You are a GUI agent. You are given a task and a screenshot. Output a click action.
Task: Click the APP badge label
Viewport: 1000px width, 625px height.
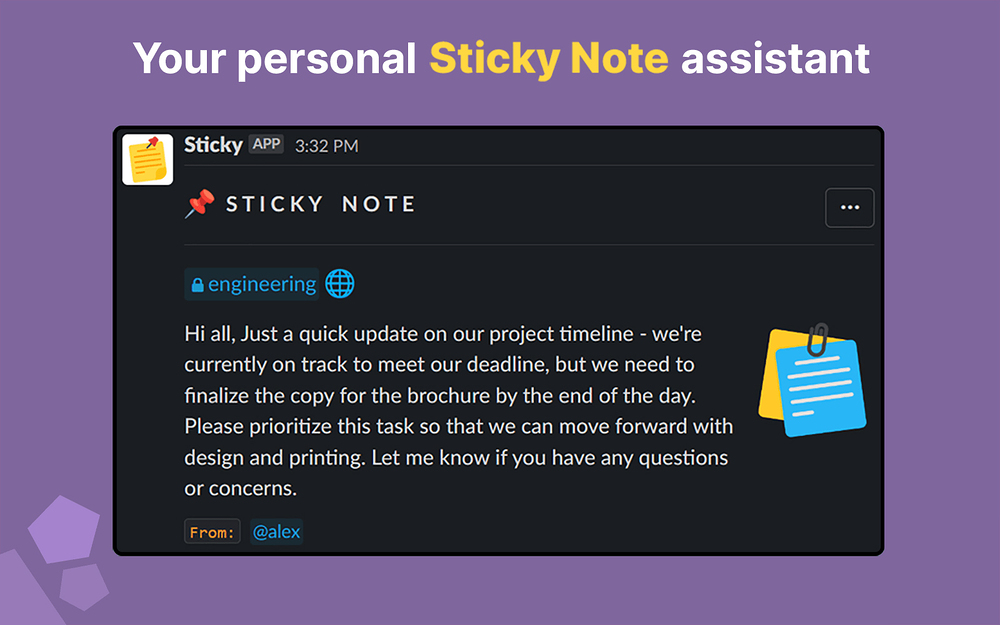coord(266,144)
